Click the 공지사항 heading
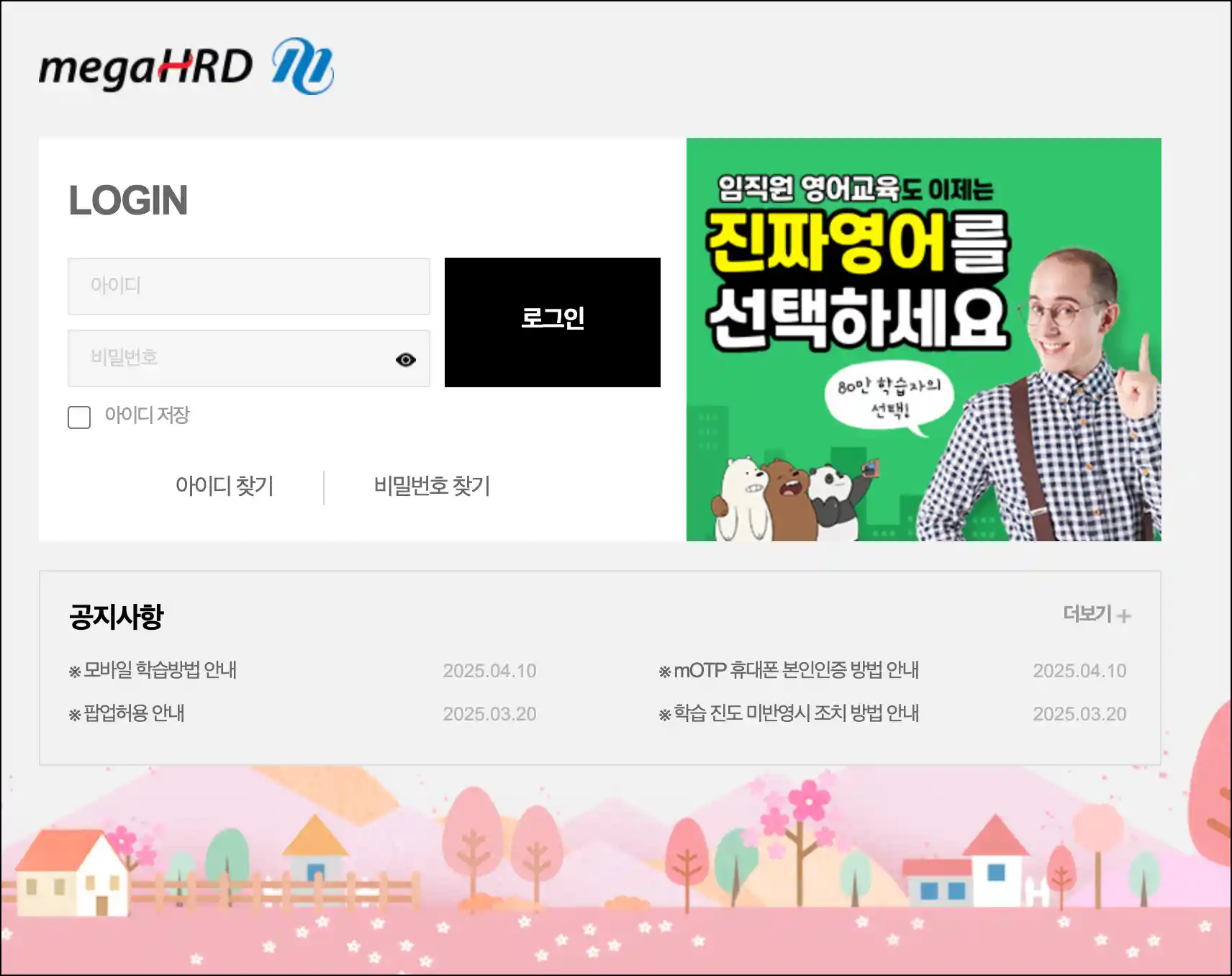Image resolution: width=1232 pixels, height=976 pixels. pos(117,617)
